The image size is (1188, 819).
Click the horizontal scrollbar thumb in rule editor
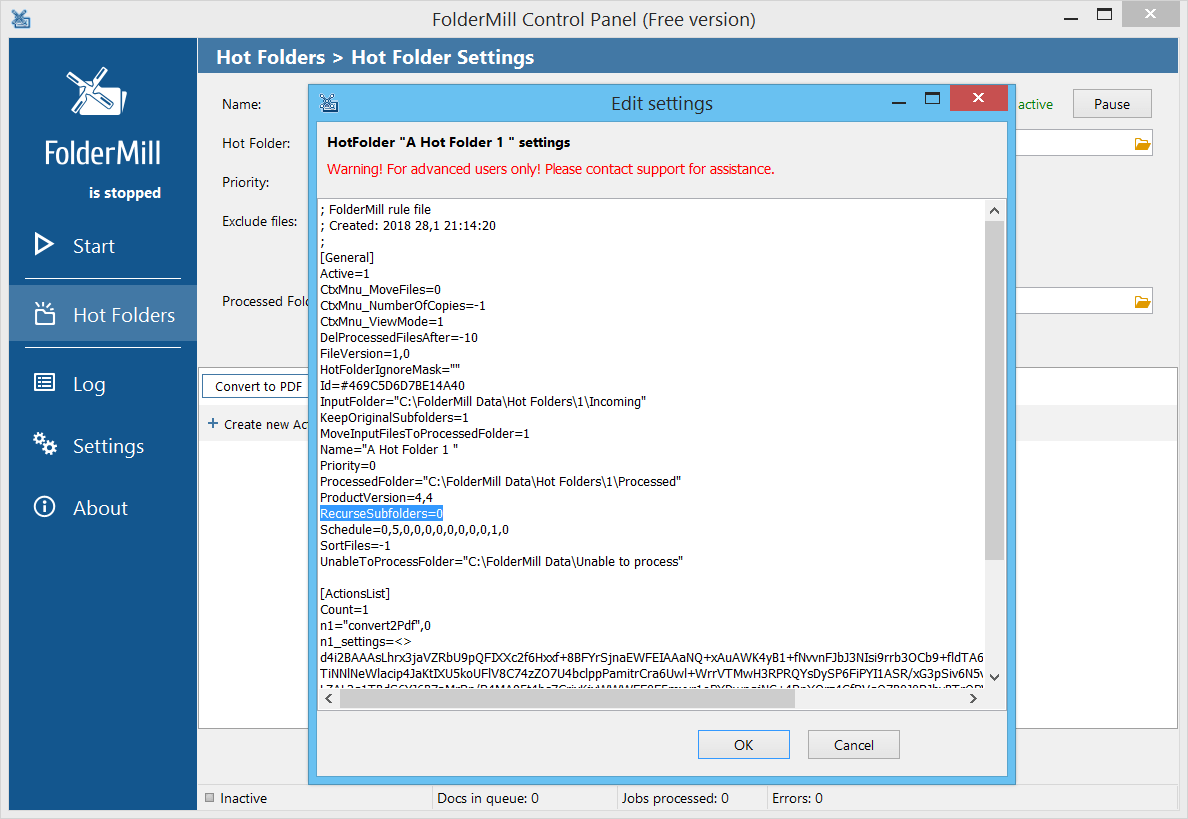[x=567, y=699]
